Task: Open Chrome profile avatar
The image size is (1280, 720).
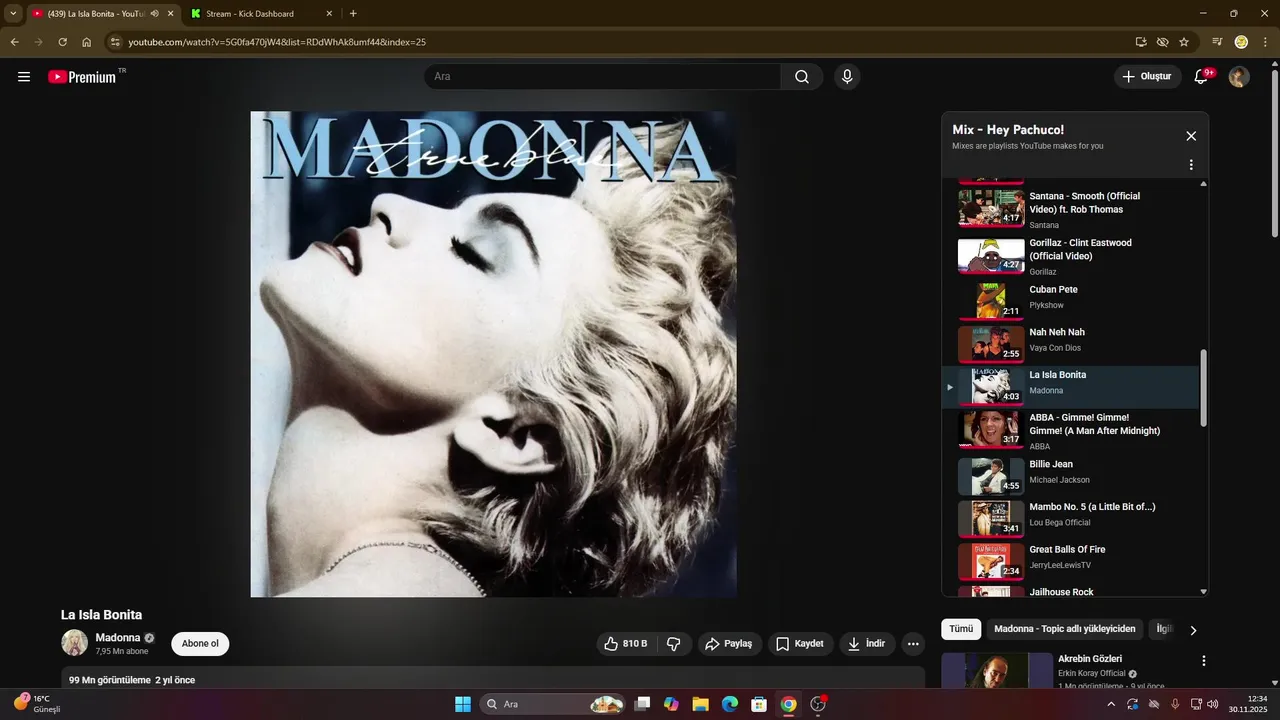Action: pos(1241,42)
